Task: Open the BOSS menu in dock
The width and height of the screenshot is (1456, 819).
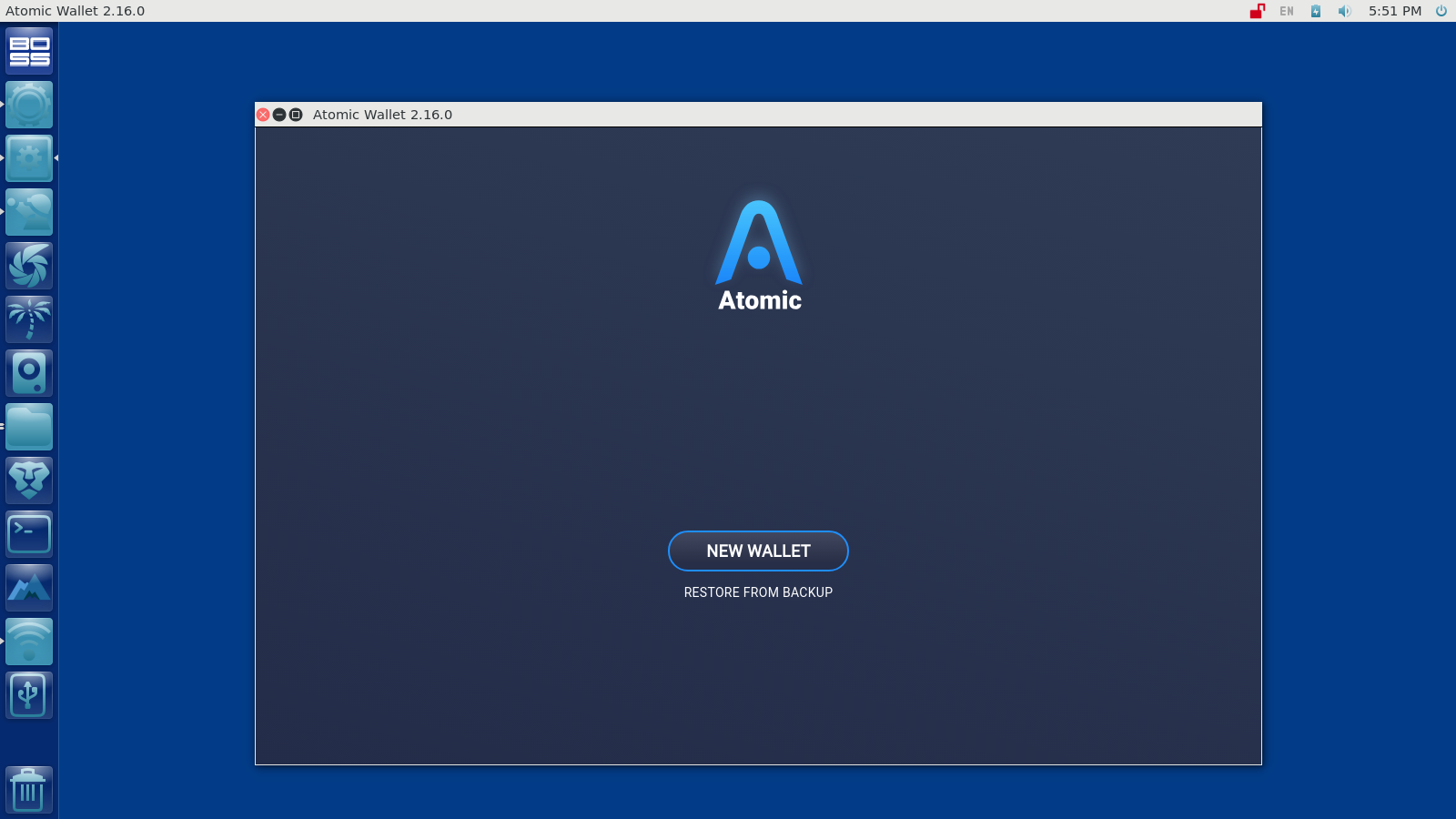Action: (29, 51)
